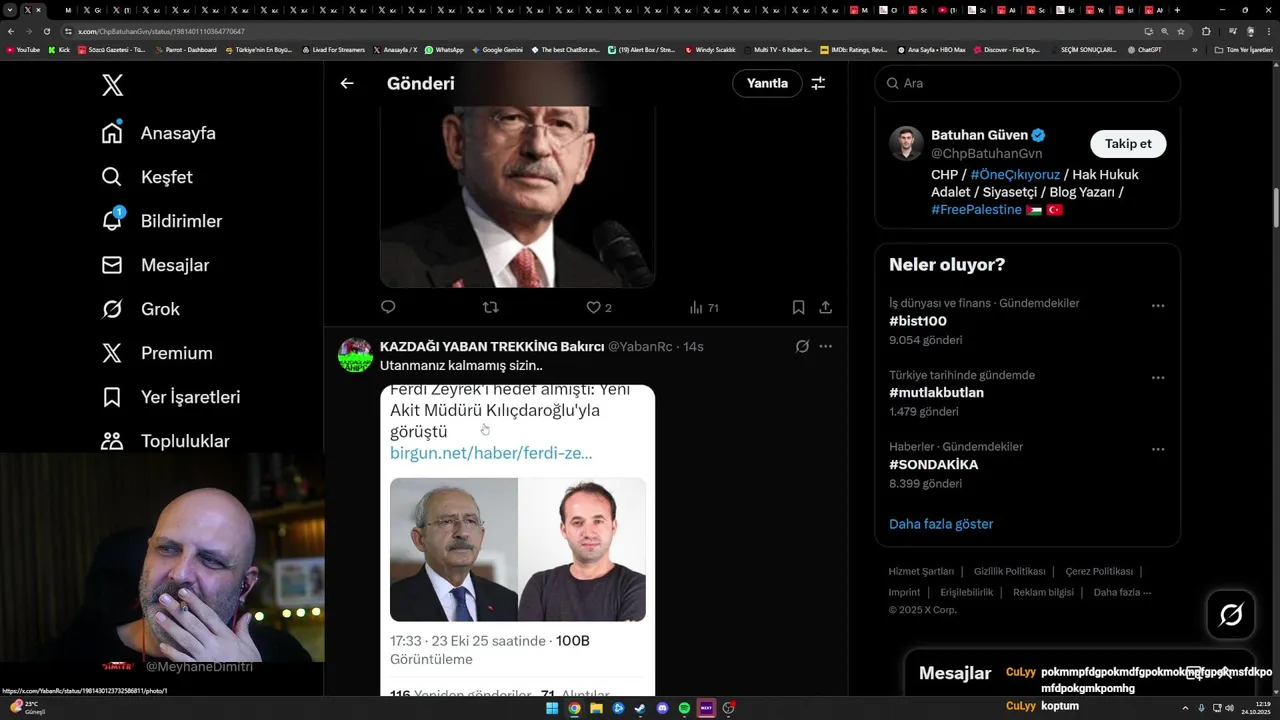This screenshot has height=720, width=1280.
Task: Open the Kılıçdaroğlu comparison image thumbnail
Action: click(x=518, y=550)
